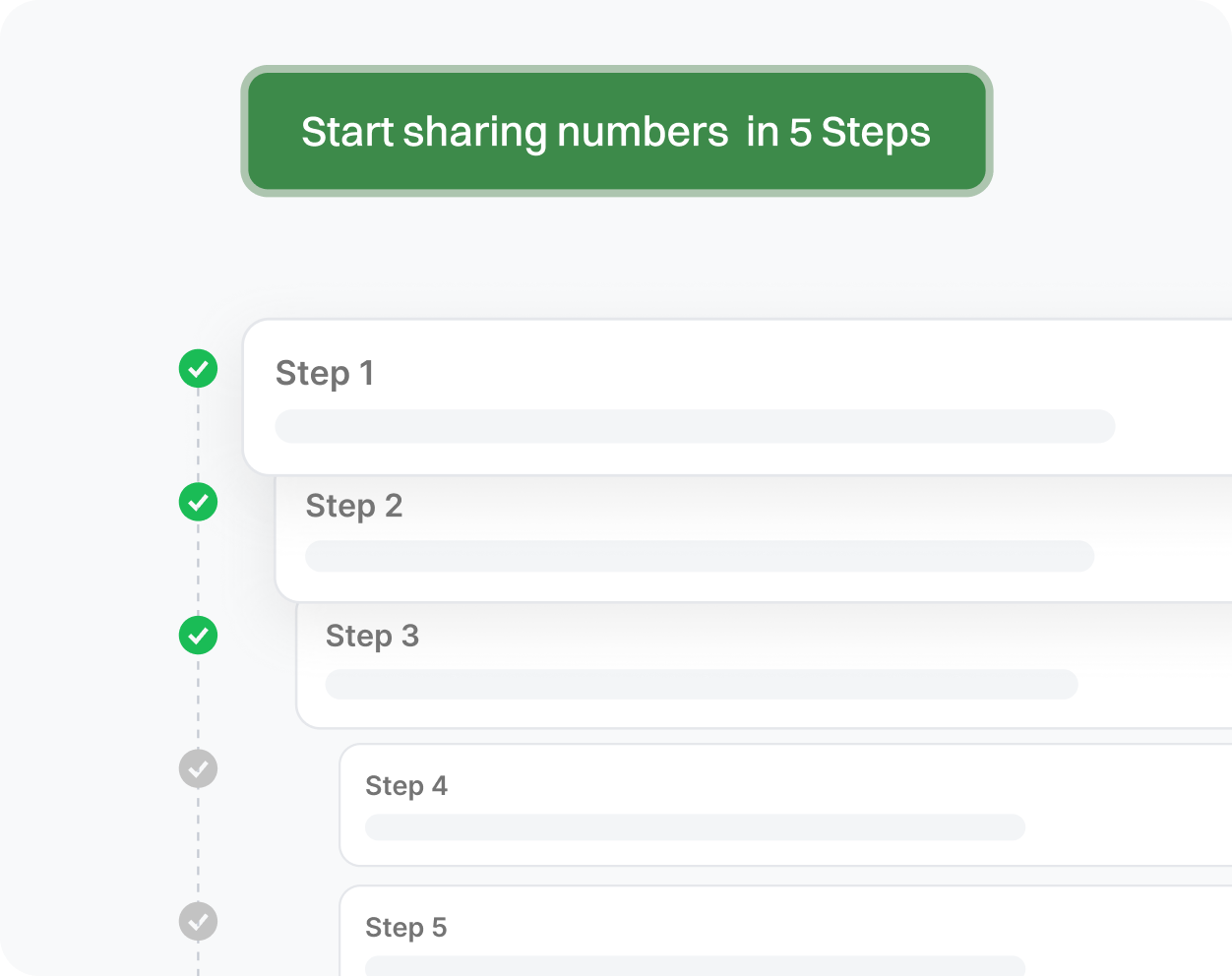Viewport: 1232px width, 976px height.
Task: Select the Step 5 title text
Action: pos(405,928)
